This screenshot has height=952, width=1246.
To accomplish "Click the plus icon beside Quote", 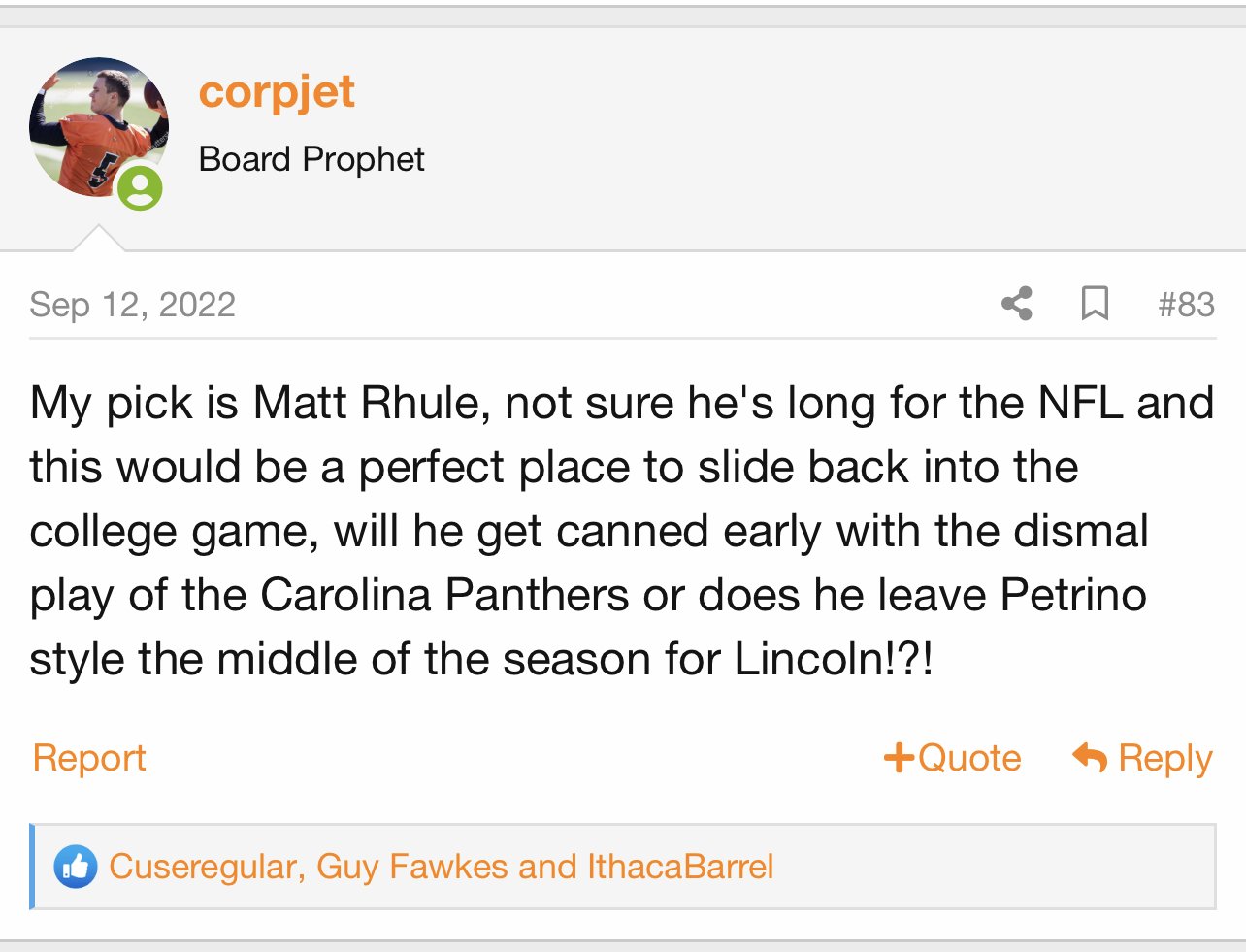I will 900,758.
